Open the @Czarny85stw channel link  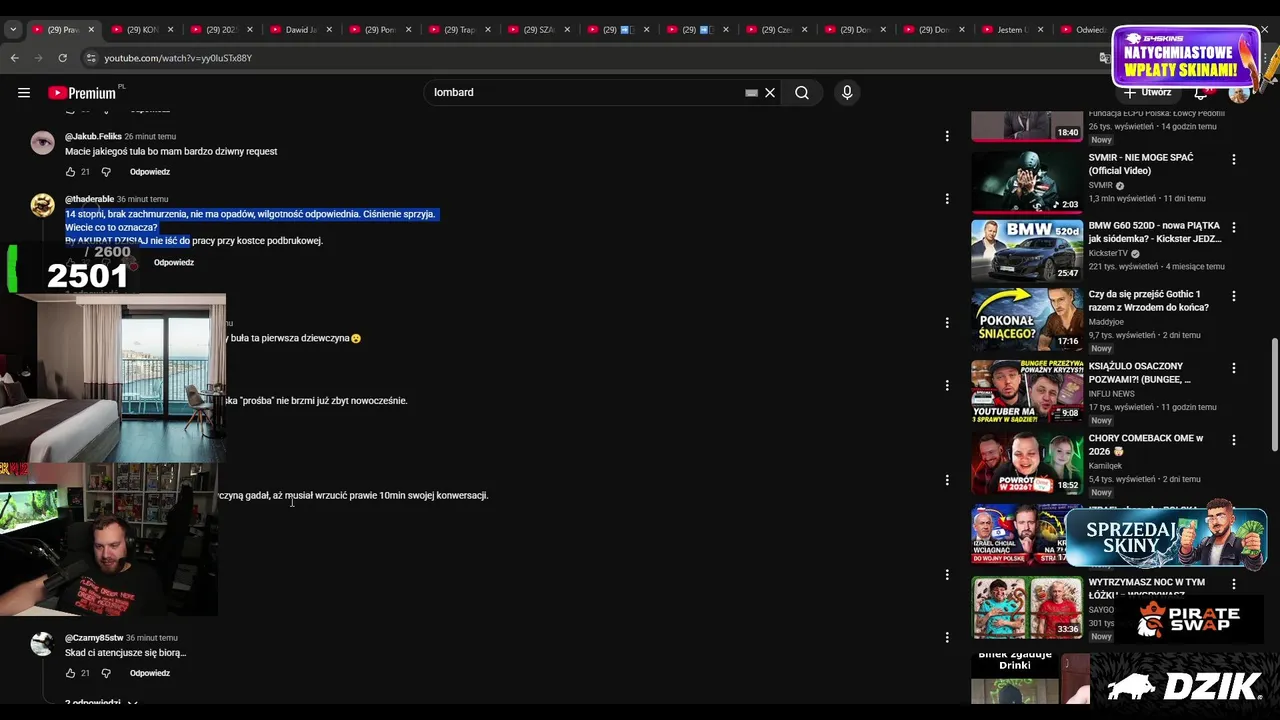point(94,638)
